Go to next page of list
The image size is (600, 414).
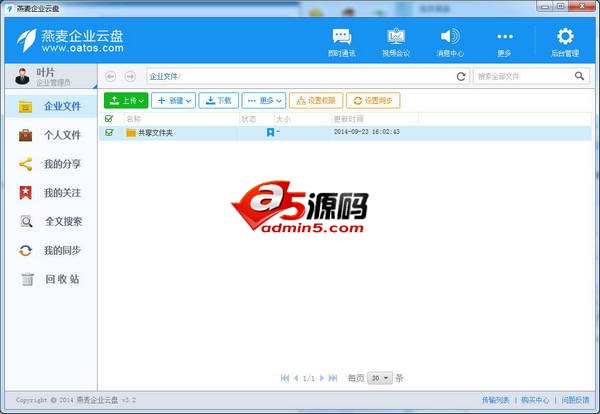tap(321, 378)
